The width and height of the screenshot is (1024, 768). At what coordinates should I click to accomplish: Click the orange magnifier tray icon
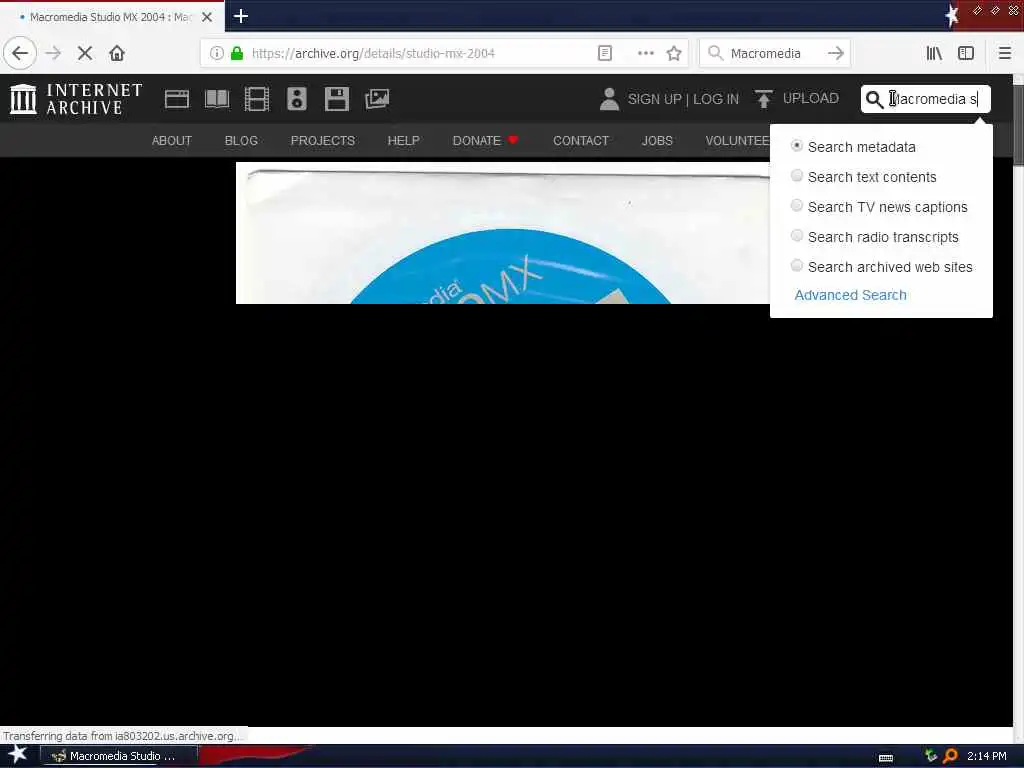coord(950,756)
